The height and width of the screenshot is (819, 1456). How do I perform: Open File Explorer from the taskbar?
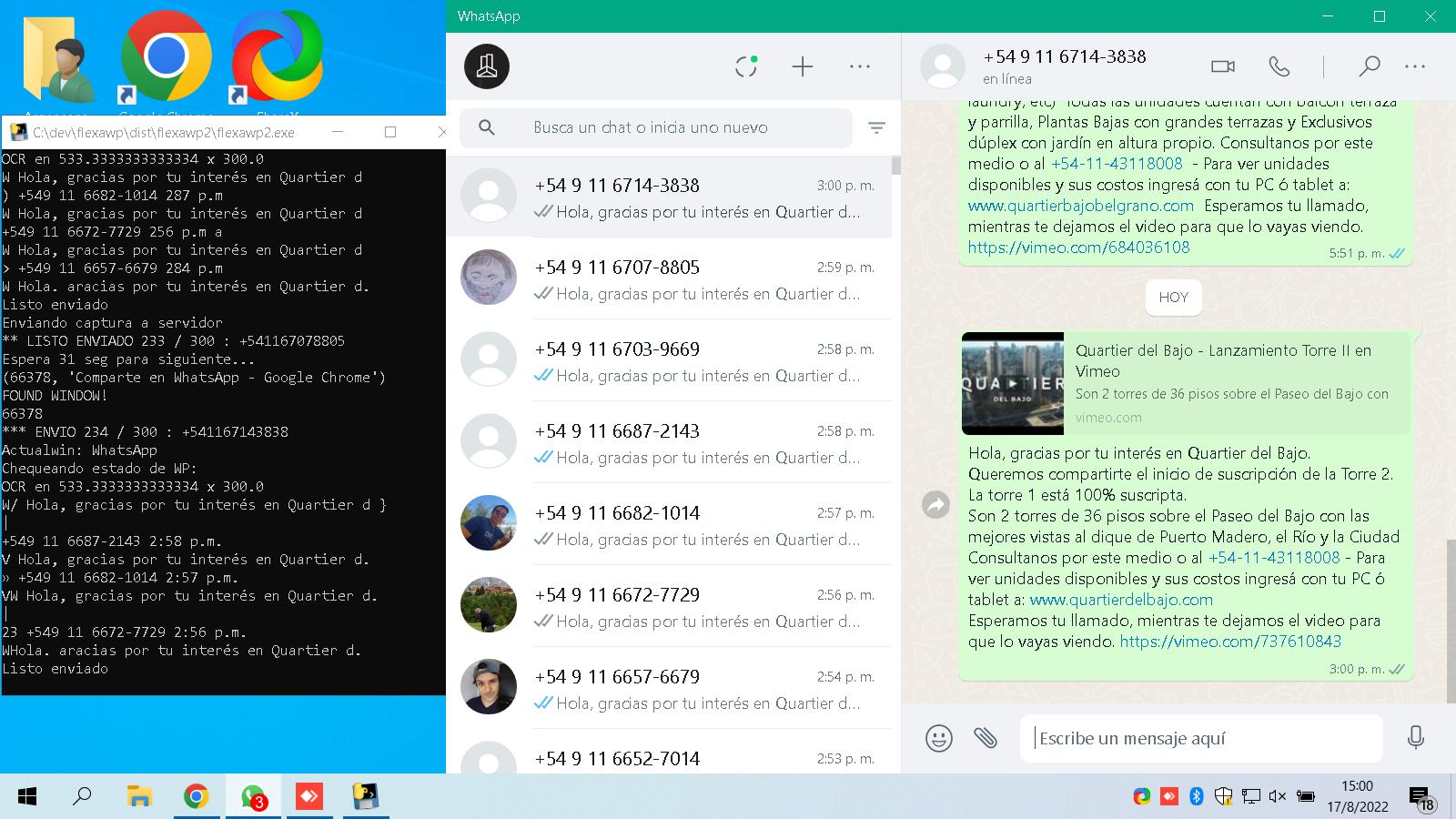pyautogui.click(x=139, y=797)
